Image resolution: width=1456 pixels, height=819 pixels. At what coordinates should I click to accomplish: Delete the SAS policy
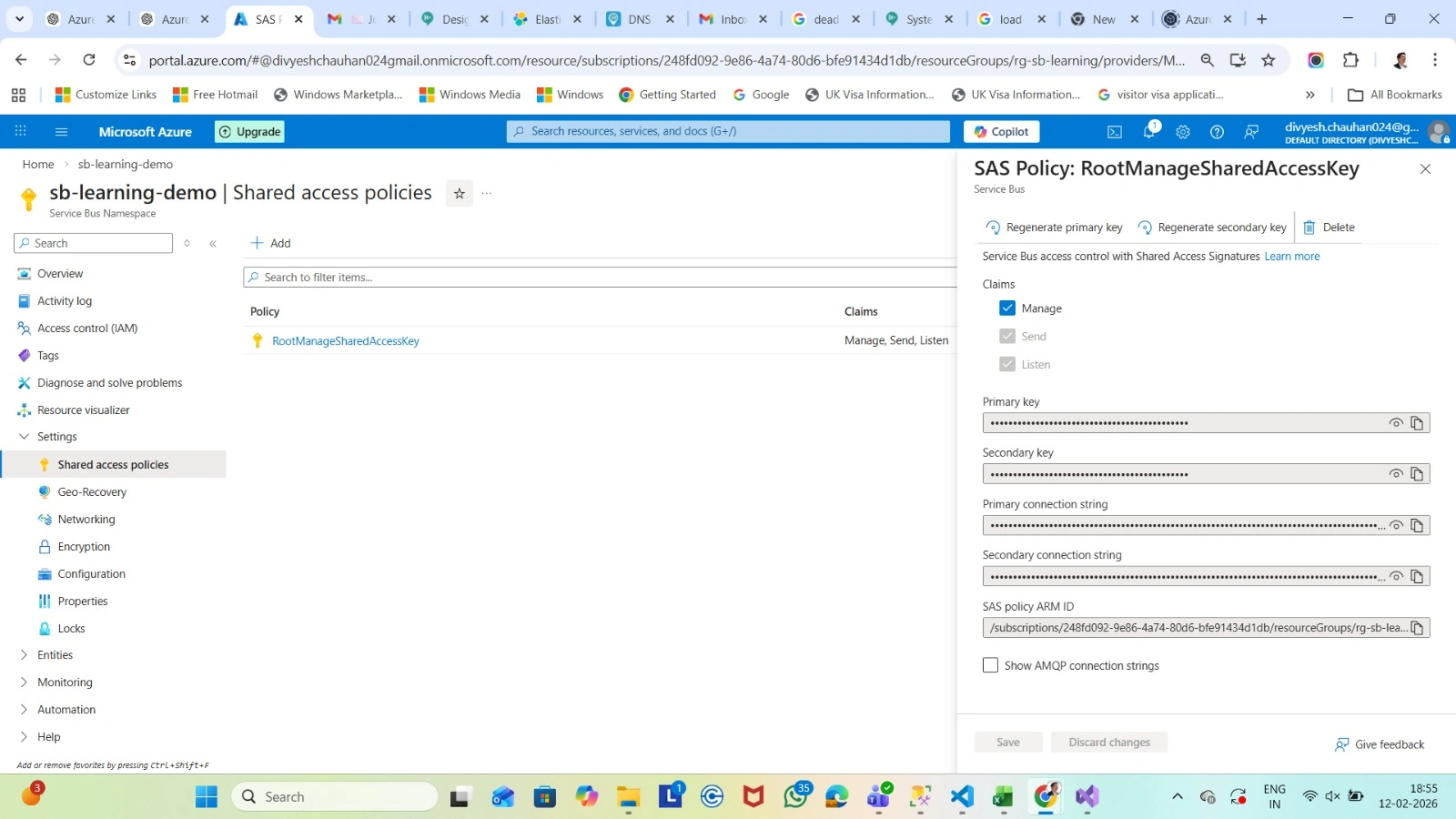(x=1329, y=227)
